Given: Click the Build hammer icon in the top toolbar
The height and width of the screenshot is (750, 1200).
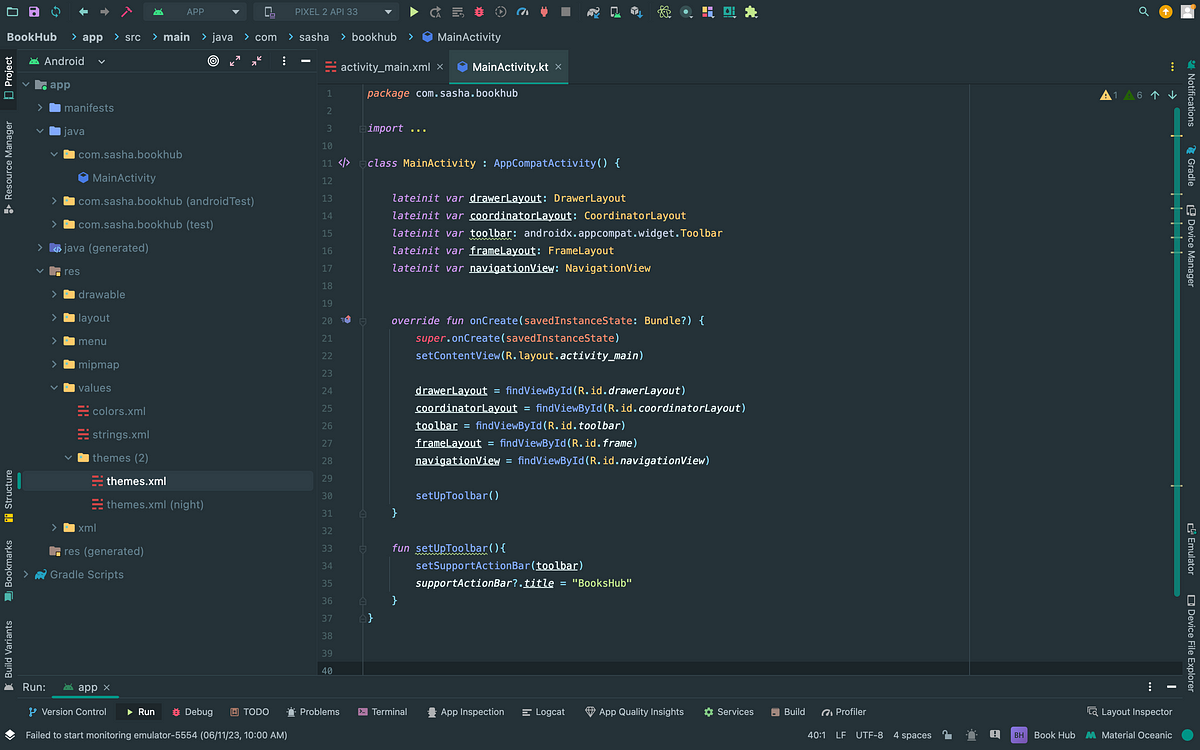Looking at the screenshot, I should pyautogui.click(x=127, y=12).
